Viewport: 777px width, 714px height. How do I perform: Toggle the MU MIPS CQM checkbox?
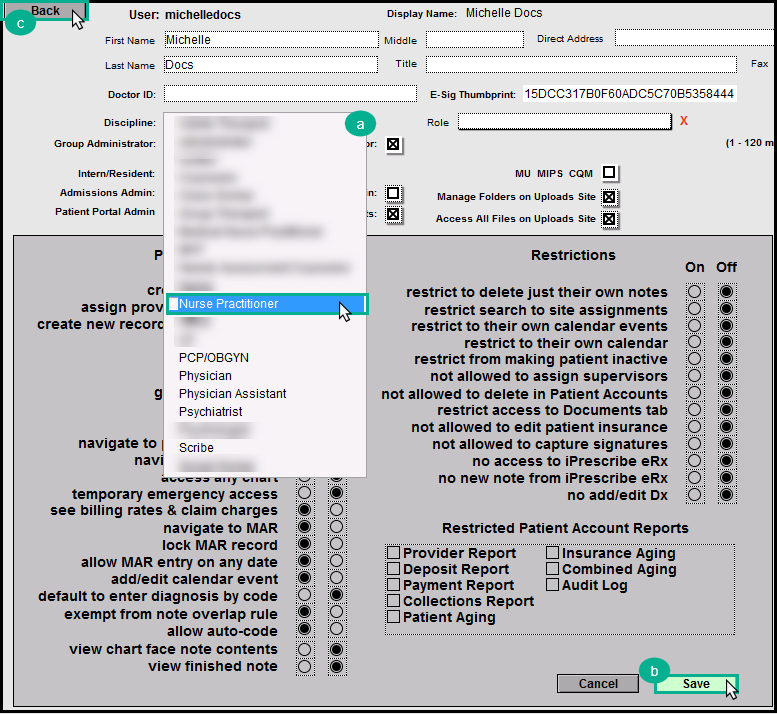(609, 172)
